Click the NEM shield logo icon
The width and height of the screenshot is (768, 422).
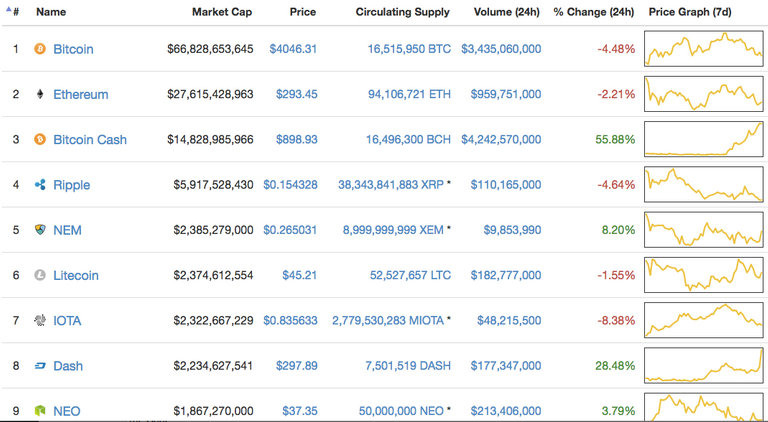[40, 230]
